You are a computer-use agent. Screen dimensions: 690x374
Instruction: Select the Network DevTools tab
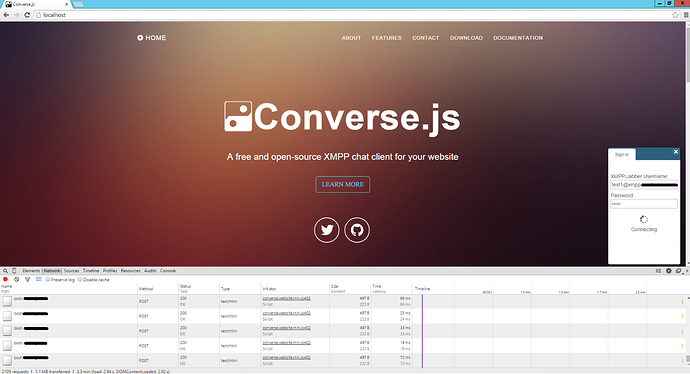(52, 271)
